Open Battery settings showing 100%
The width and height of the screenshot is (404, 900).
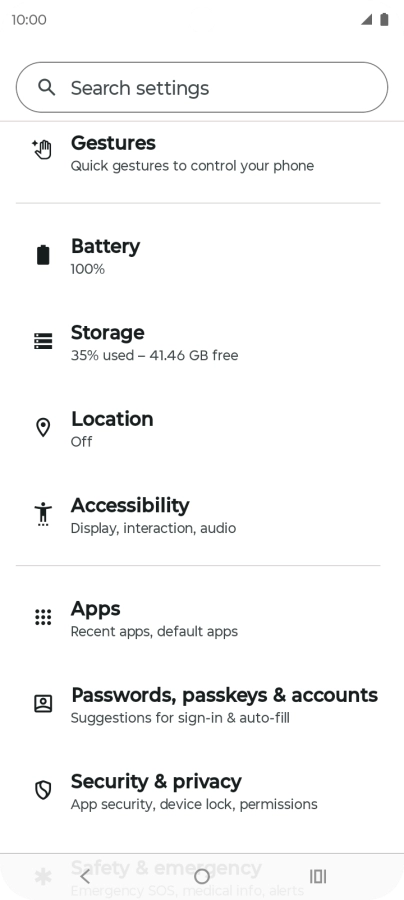click(202, 257)
